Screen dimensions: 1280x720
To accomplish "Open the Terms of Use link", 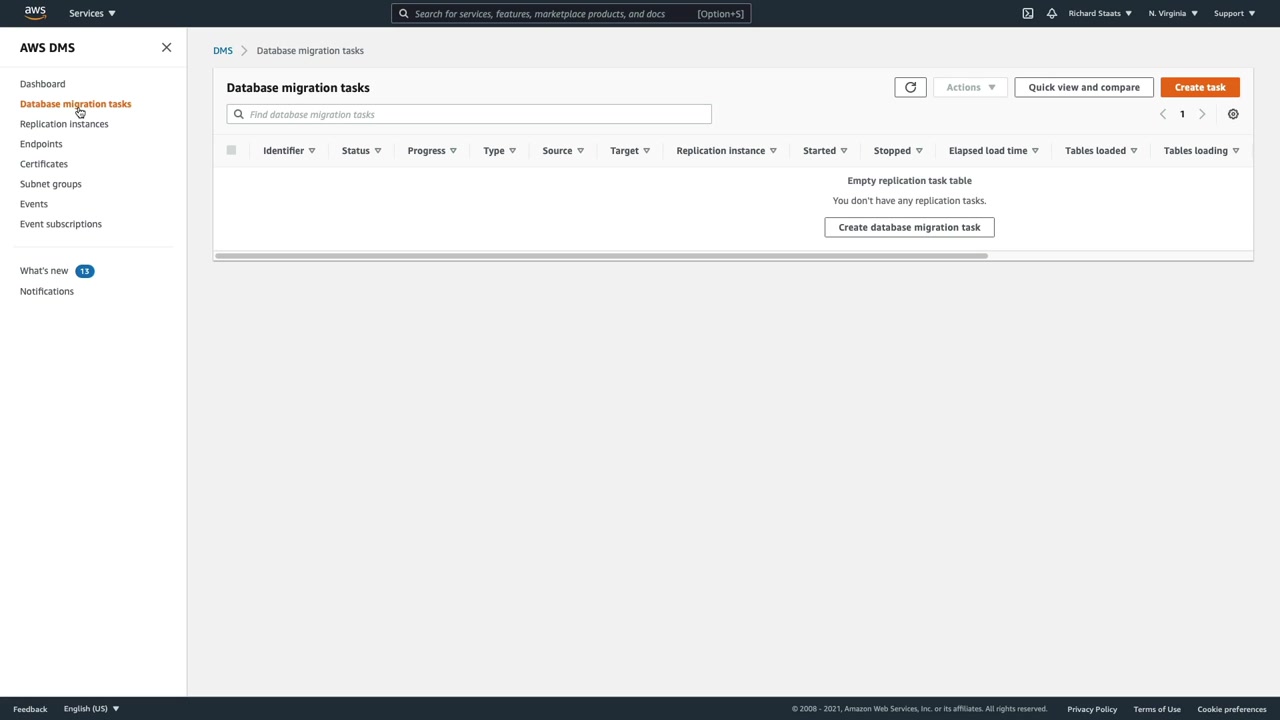I will coord(1157,709).
